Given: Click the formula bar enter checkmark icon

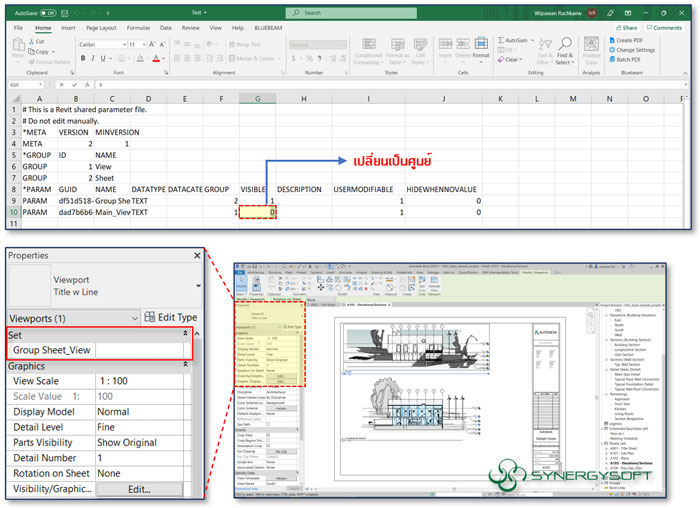Looking at the screenshot, I should click(x=75, y=84).
